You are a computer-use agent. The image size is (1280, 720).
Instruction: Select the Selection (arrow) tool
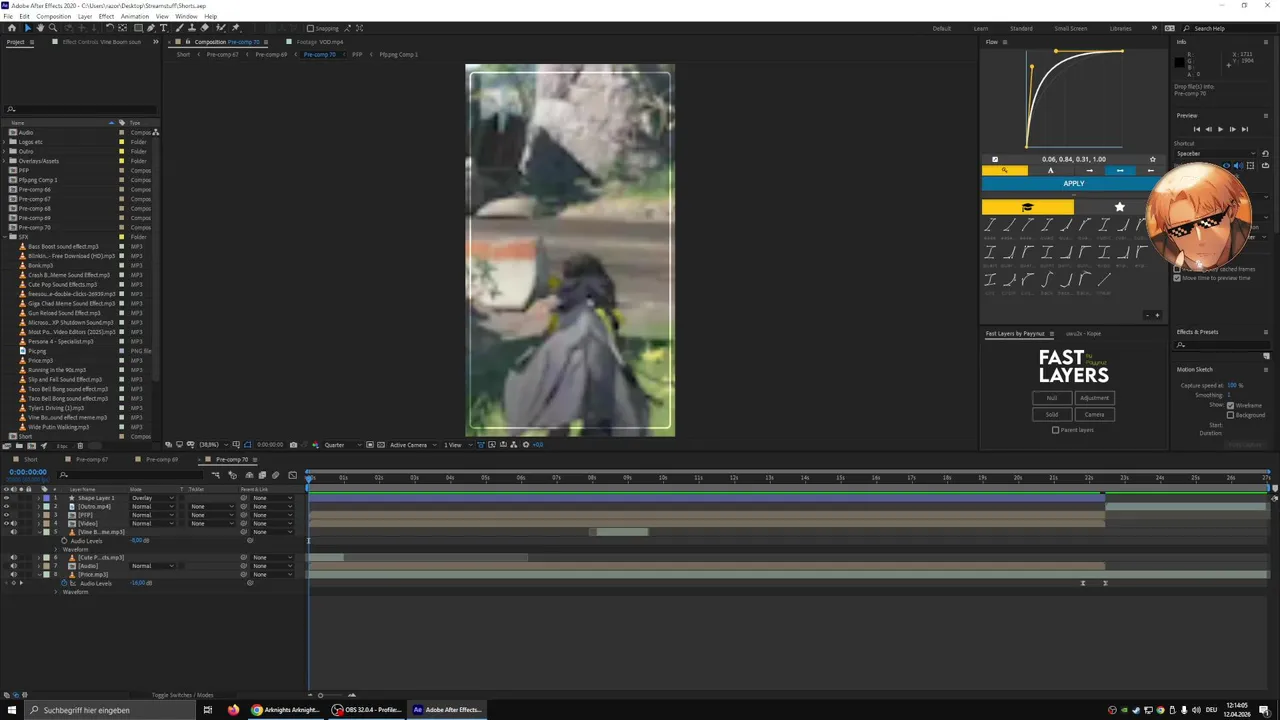tap(28, 28)
